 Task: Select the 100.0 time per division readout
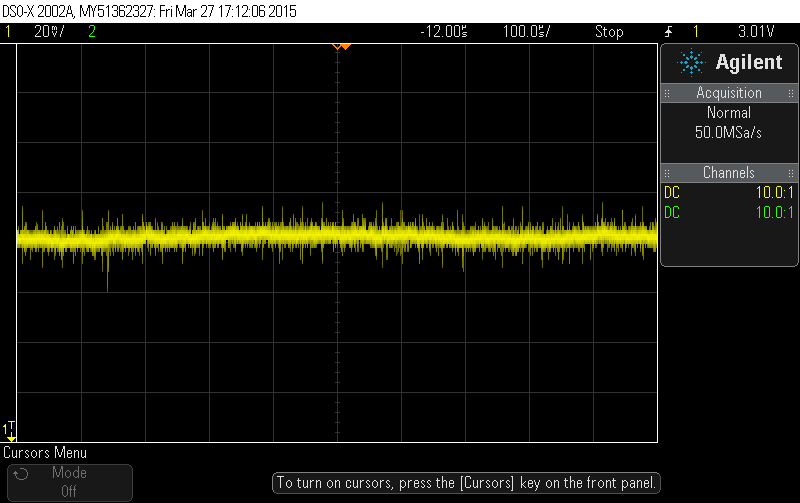[x=527, y=32]
